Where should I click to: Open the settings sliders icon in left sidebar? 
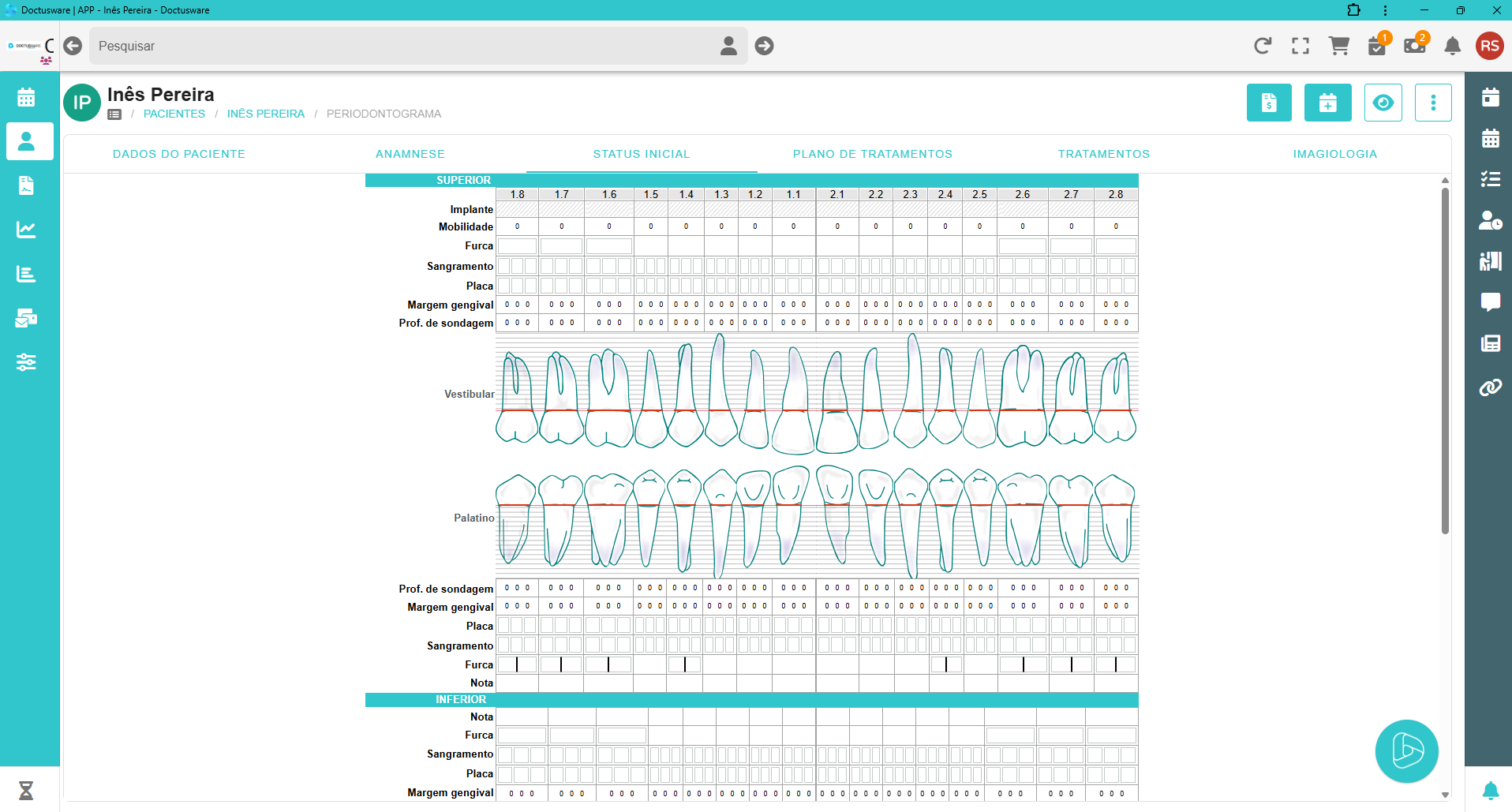click(26, 362)
